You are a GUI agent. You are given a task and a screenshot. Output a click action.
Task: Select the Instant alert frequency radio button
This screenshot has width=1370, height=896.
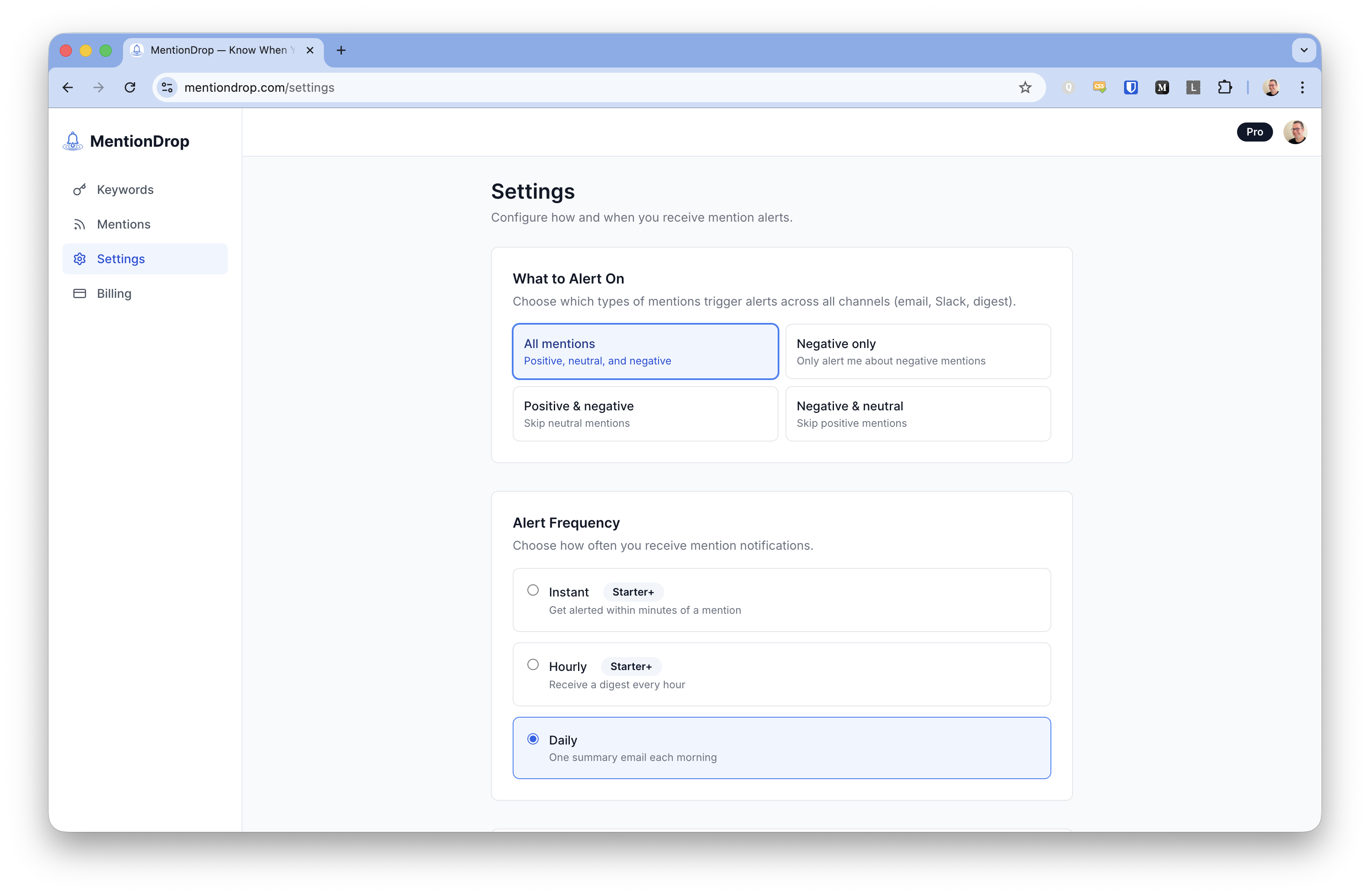pyautogui.click(x=533, y=590)
